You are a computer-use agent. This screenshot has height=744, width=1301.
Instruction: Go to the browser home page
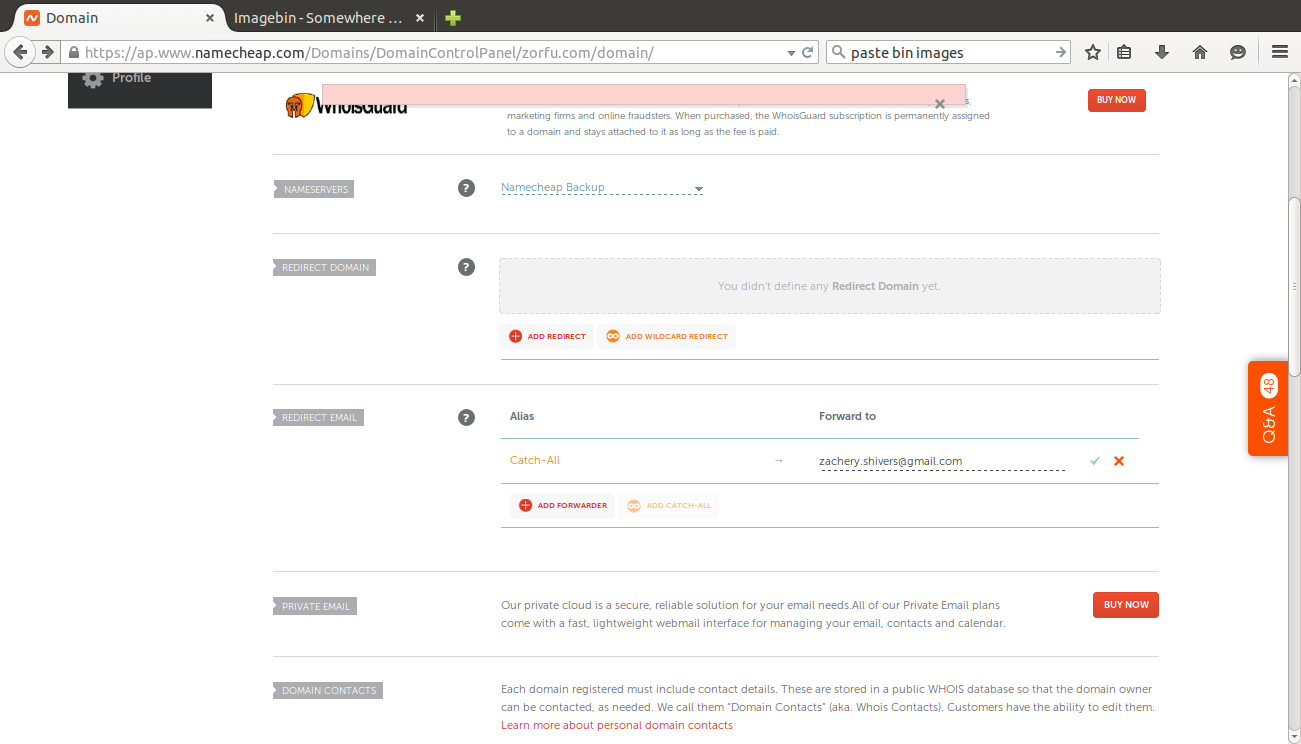pyautogui.click(x=1200, y=52)
